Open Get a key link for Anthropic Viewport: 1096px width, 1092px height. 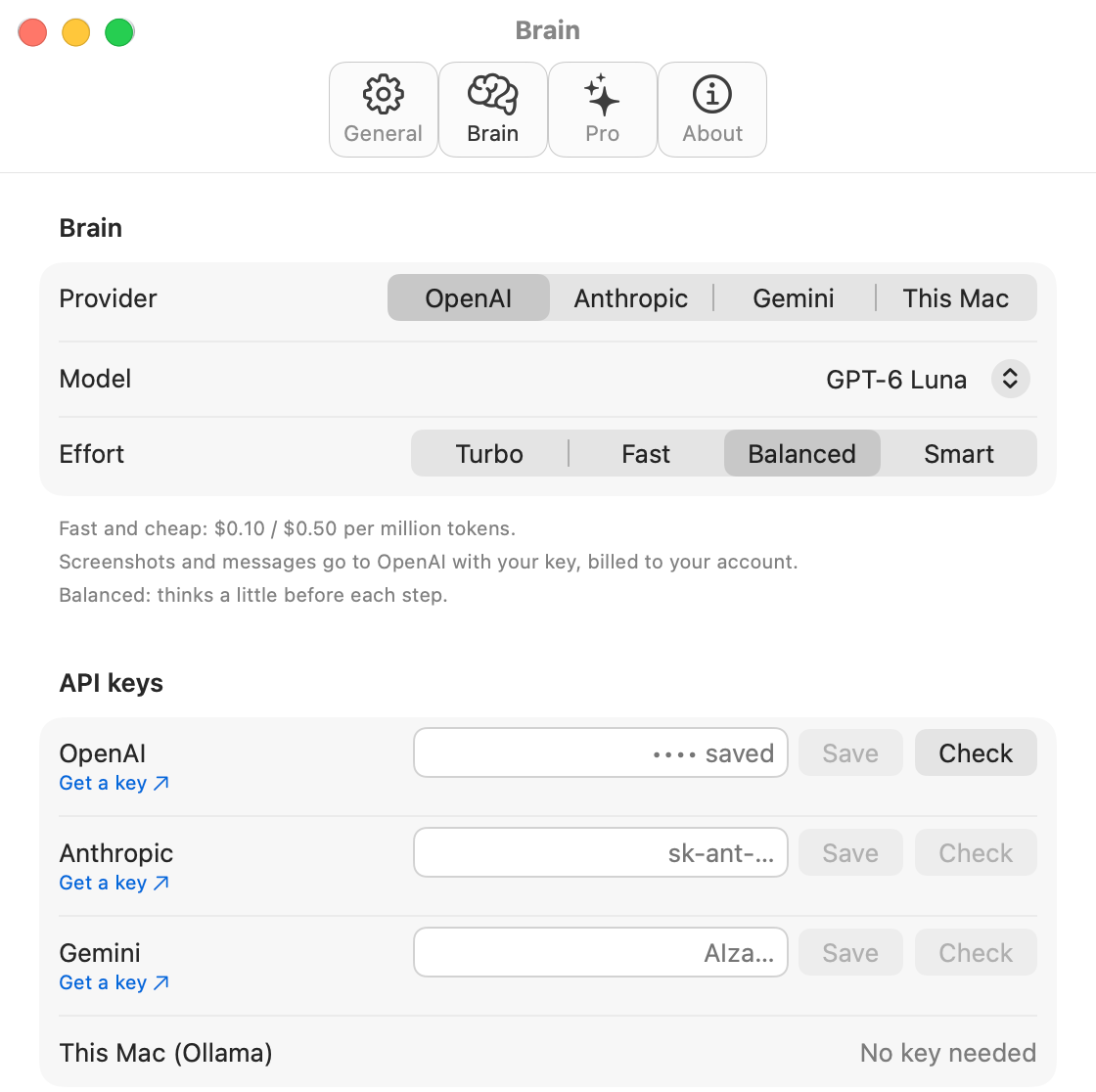click(x=114, y=883)
